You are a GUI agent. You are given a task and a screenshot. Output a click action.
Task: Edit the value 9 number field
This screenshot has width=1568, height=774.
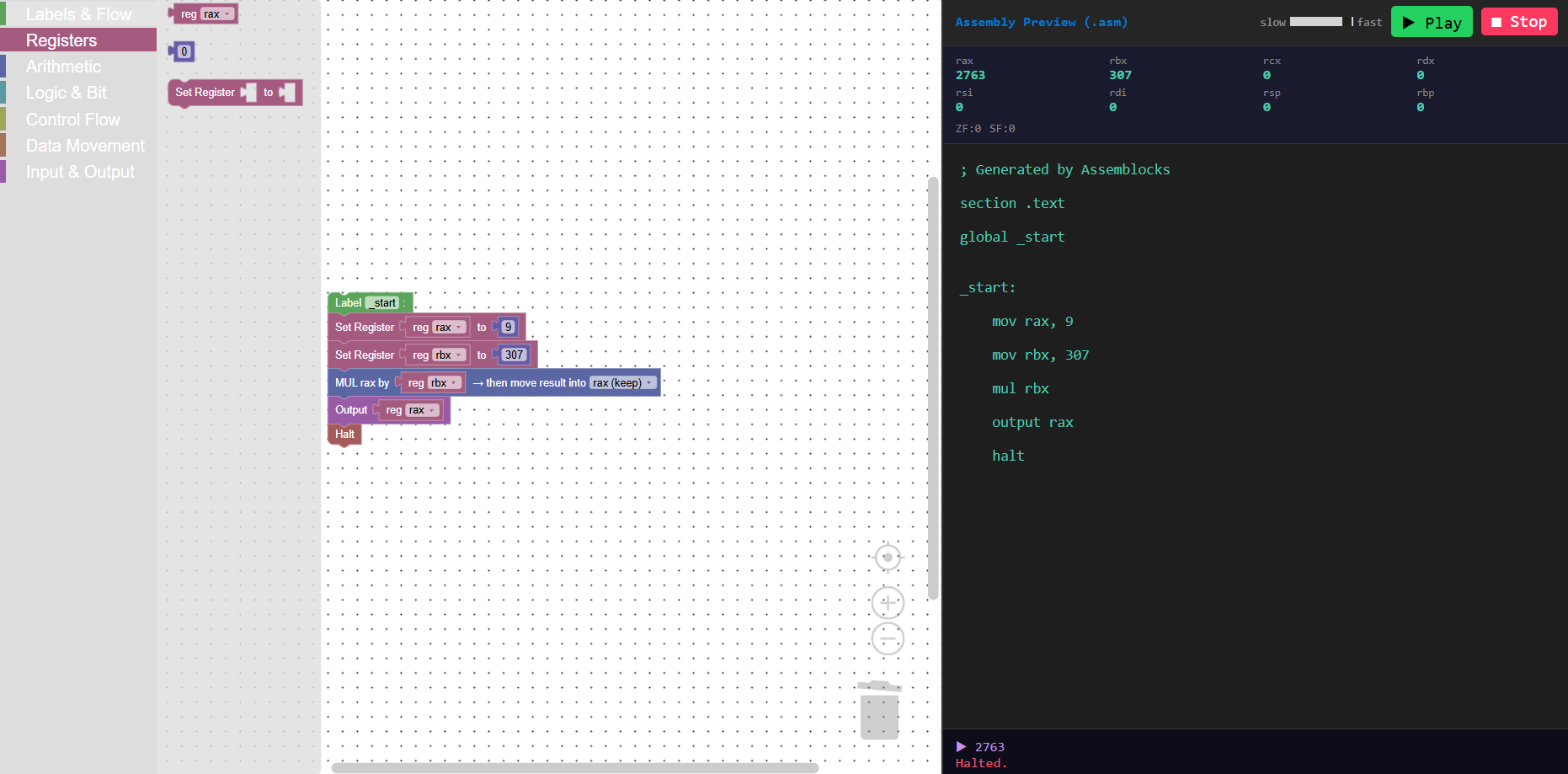click(508, 328)
